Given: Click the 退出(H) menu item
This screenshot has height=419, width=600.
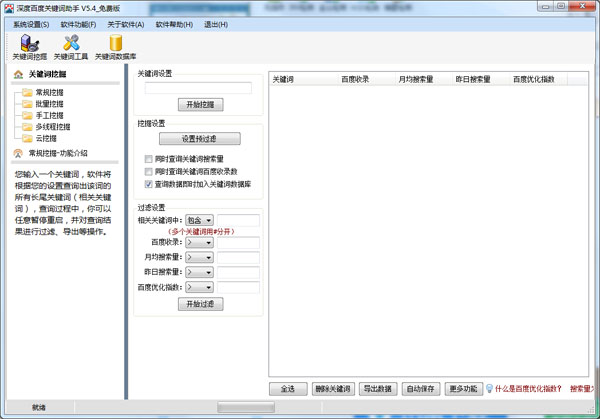Looking at the screenshot, I should coord(216,24).
